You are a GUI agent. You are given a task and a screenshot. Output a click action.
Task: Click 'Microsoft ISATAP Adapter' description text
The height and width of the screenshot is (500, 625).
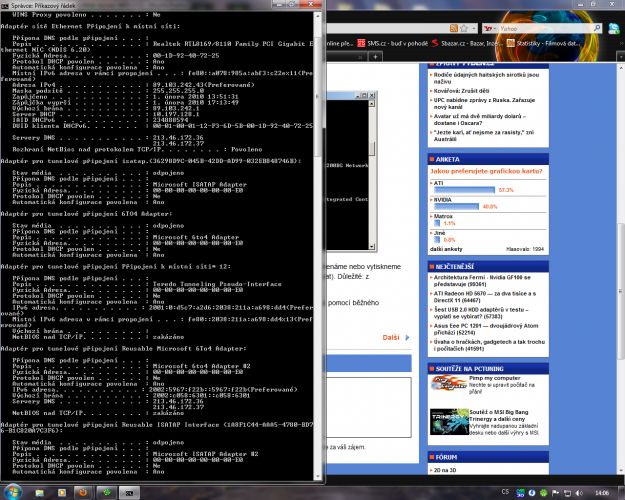point(200,185)
